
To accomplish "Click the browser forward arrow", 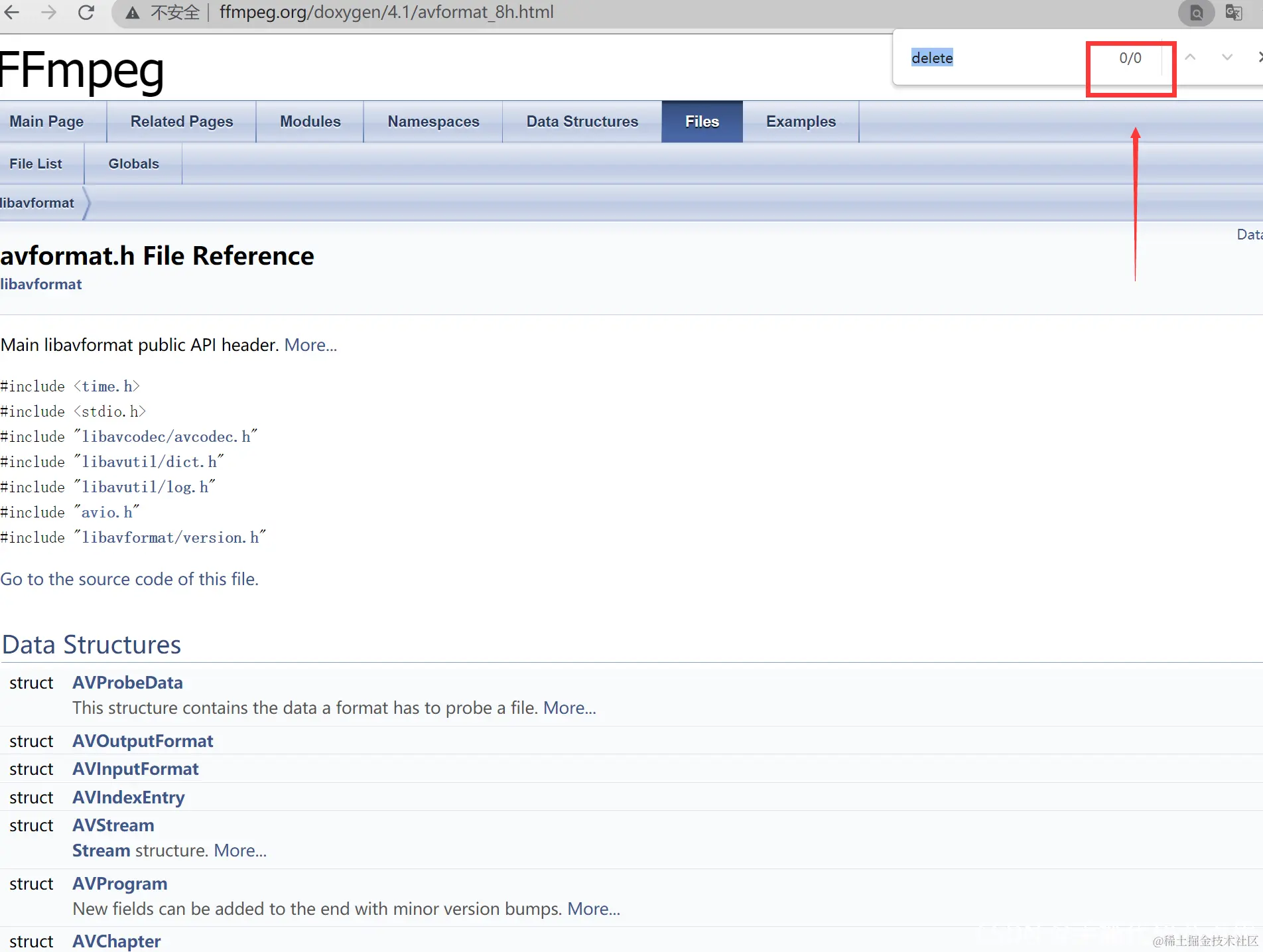I will 48,12.
